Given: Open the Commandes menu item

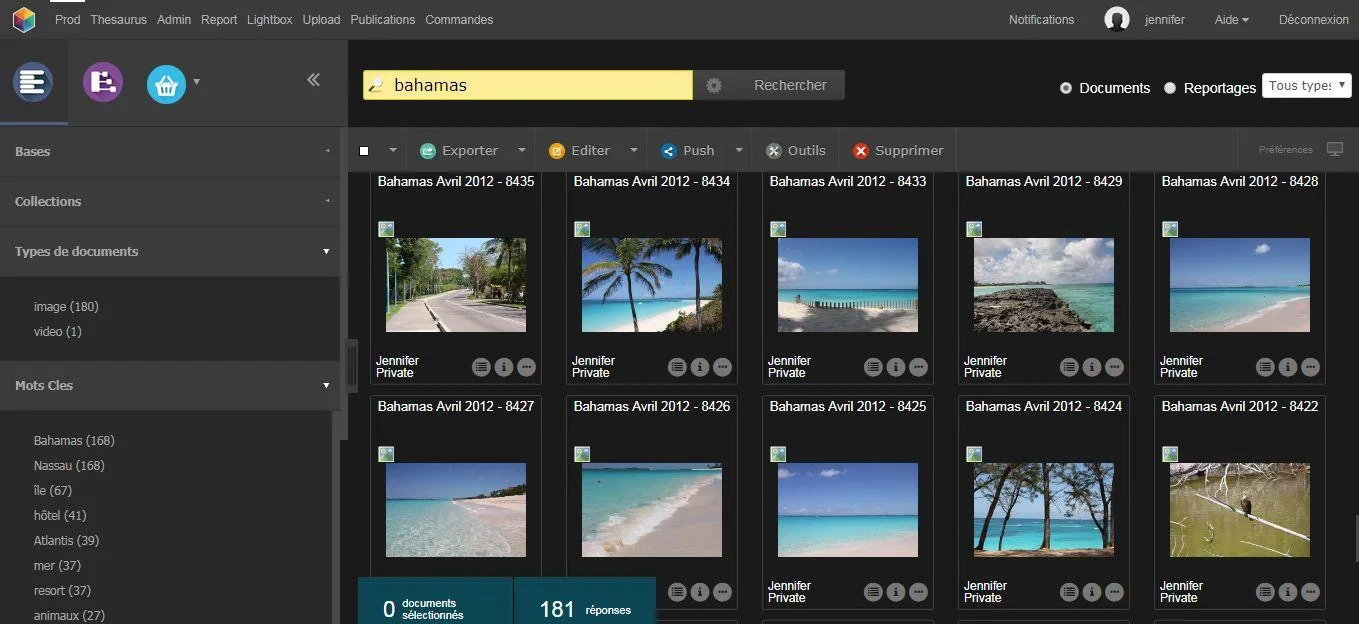Looking at the screenshot, I should (x=459, y=20).
